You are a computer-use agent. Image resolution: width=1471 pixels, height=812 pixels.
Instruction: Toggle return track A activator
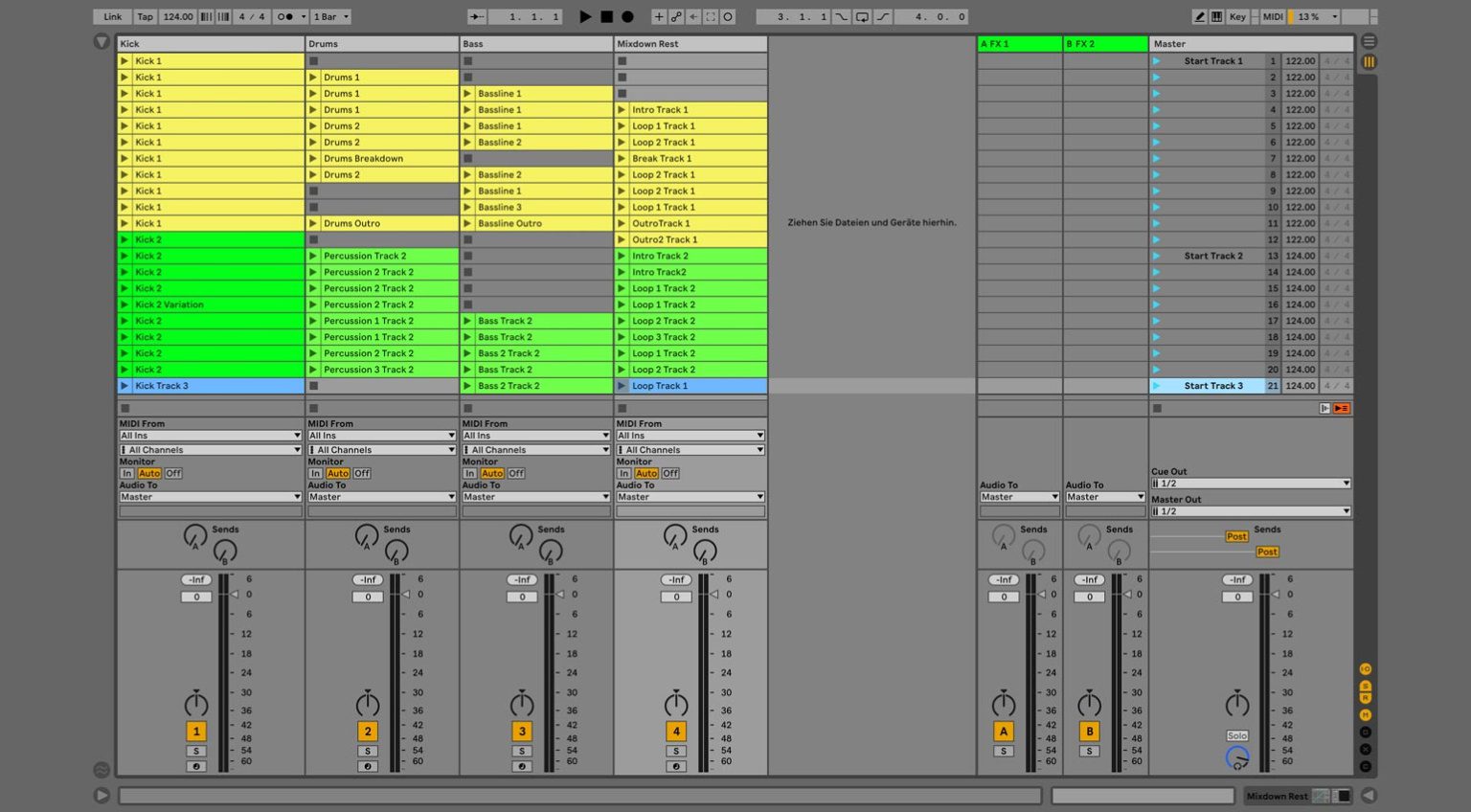[x=1004, y=732]
